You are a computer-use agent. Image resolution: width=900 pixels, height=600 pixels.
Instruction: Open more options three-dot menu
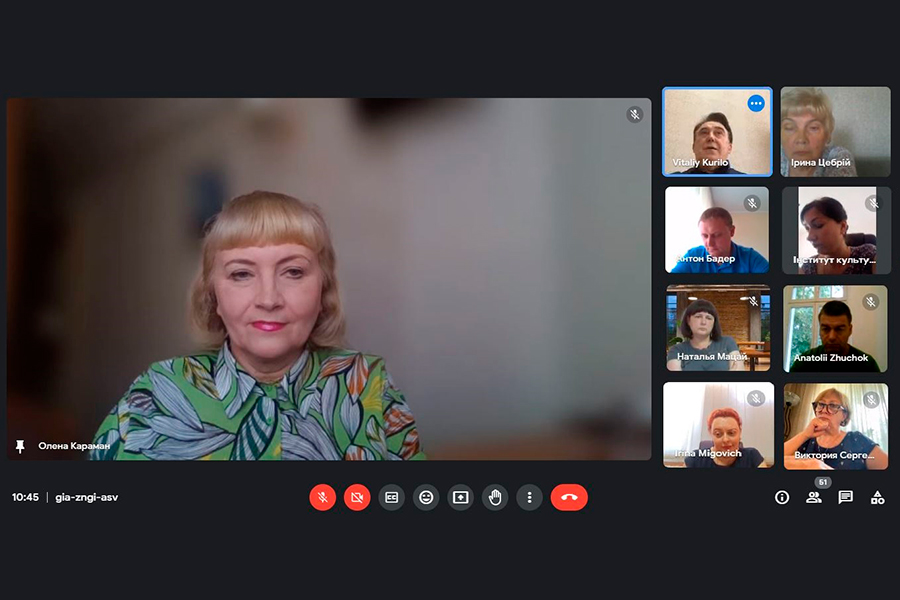[529, 497]
